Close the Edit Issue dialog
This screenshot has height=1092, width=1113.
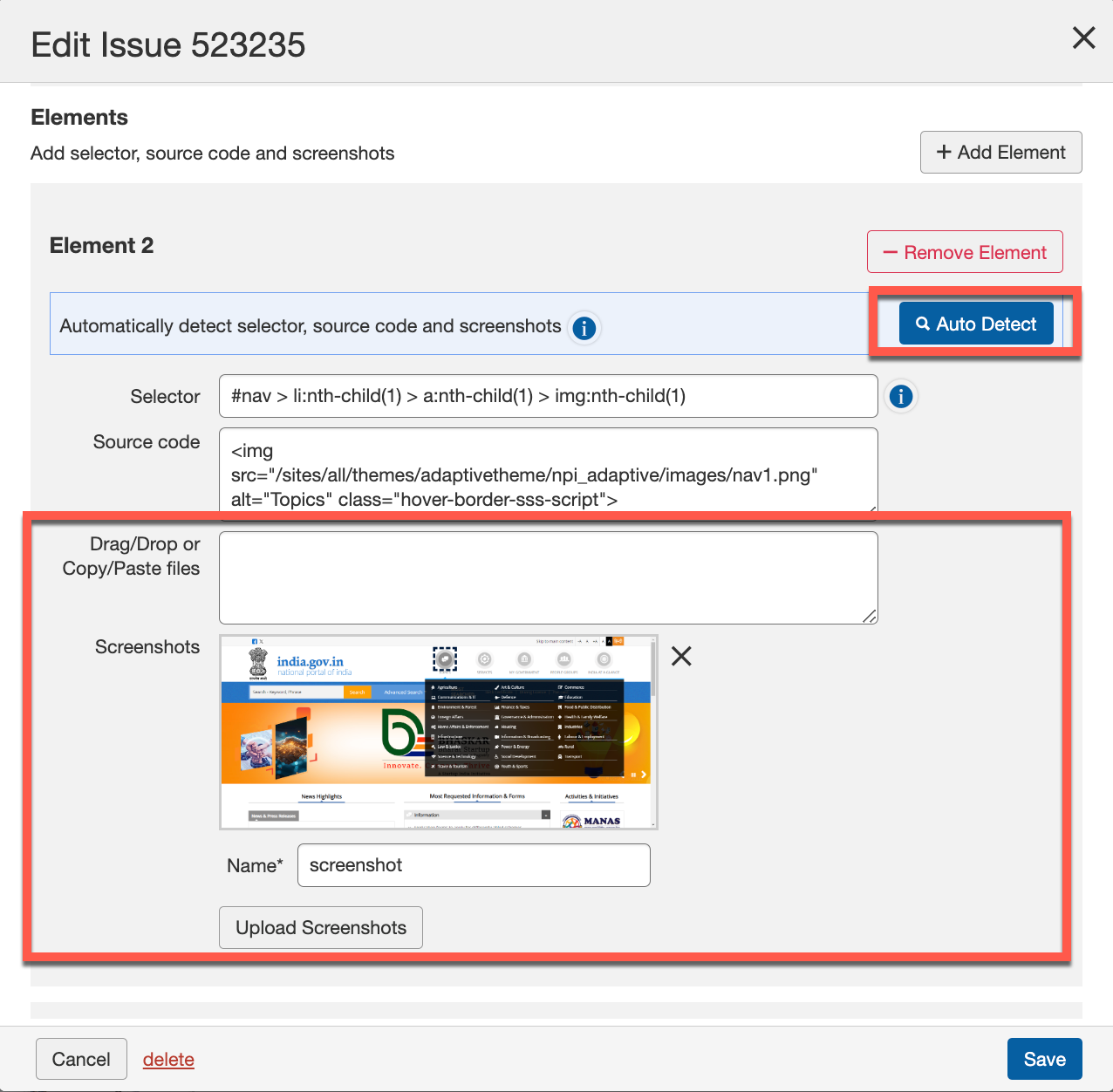[1083, 38]
